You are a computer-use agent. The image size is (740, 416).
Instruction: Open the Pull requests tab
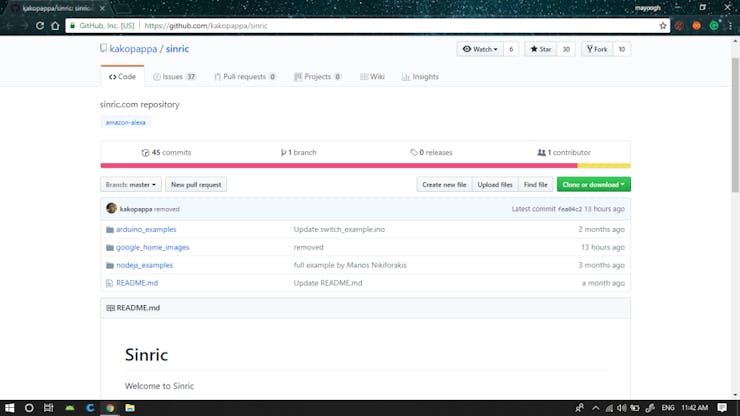click(245, 76)
